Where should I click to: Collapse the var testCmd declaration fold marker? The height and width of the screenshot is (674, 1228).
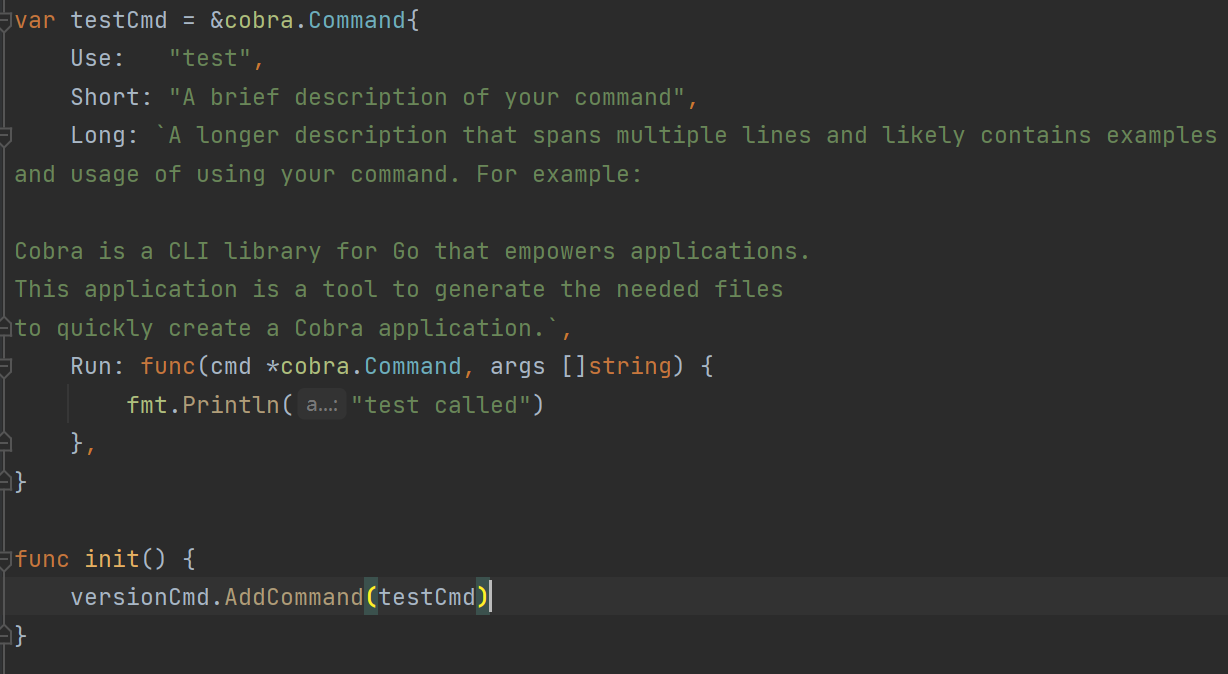pos(5,21)
